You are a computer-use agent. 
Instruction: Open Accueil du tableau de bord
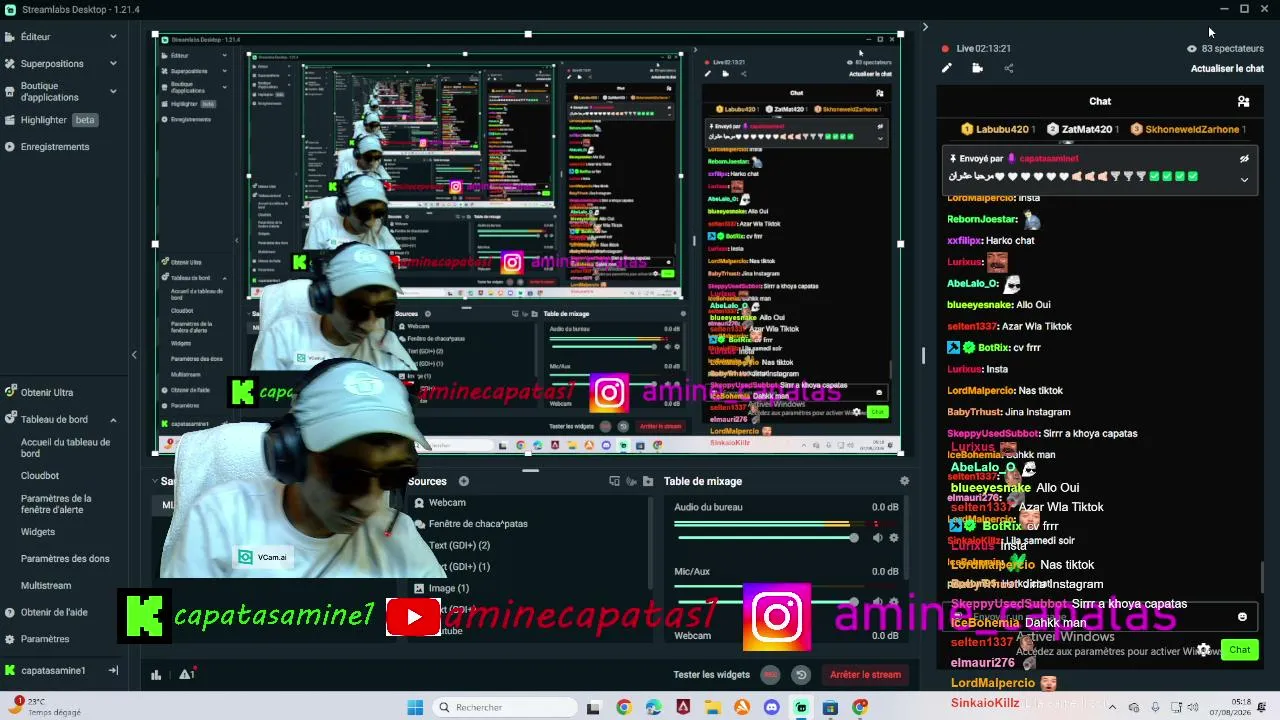point(66,448)
